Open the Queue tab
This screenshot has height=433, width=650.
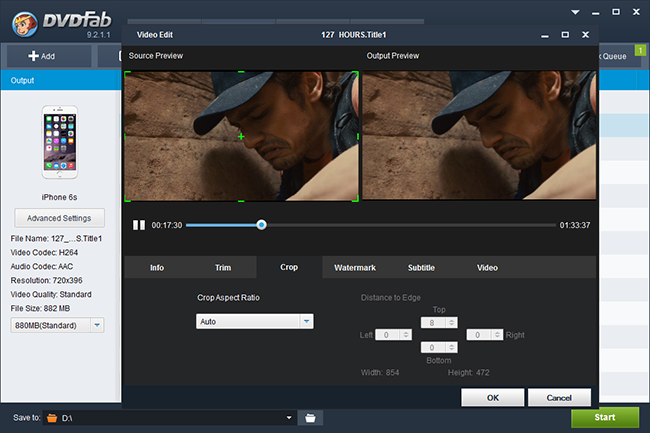pos(614,56)
